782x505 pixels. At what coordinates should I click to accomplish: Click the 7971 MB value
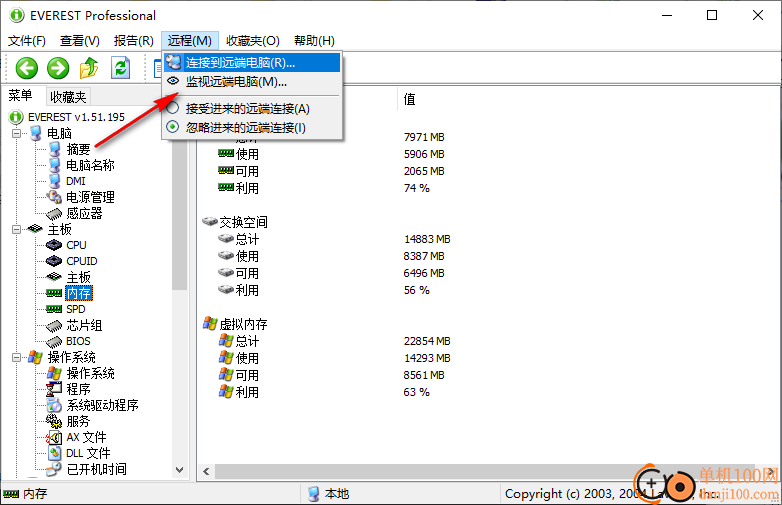tap(424, 137)
